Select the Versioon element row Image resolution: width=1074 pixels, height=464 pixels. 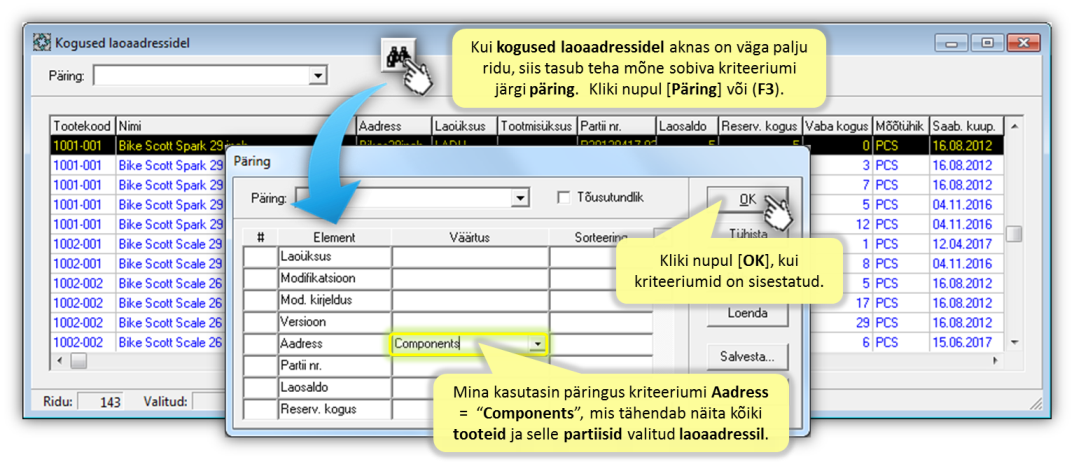click(x=334, y=322)
